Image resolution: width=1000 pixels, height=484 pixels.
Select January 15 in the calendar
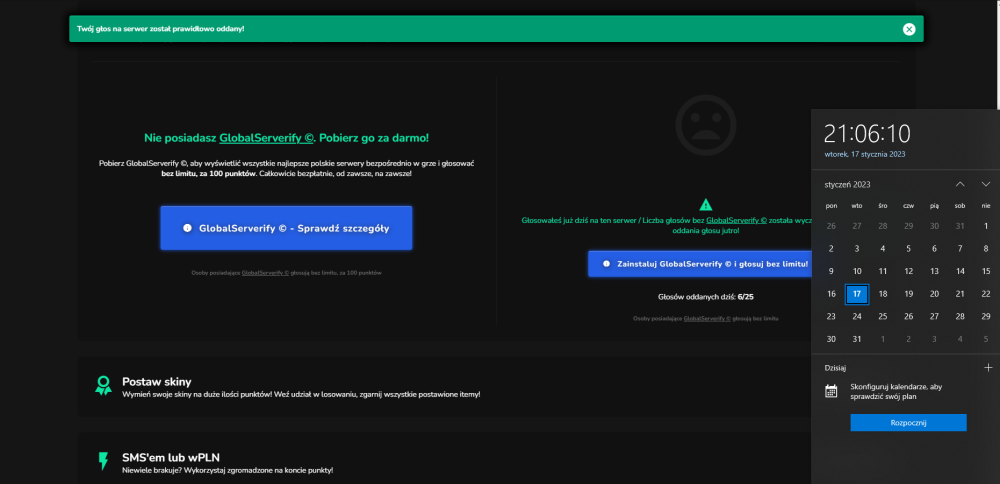986,271
